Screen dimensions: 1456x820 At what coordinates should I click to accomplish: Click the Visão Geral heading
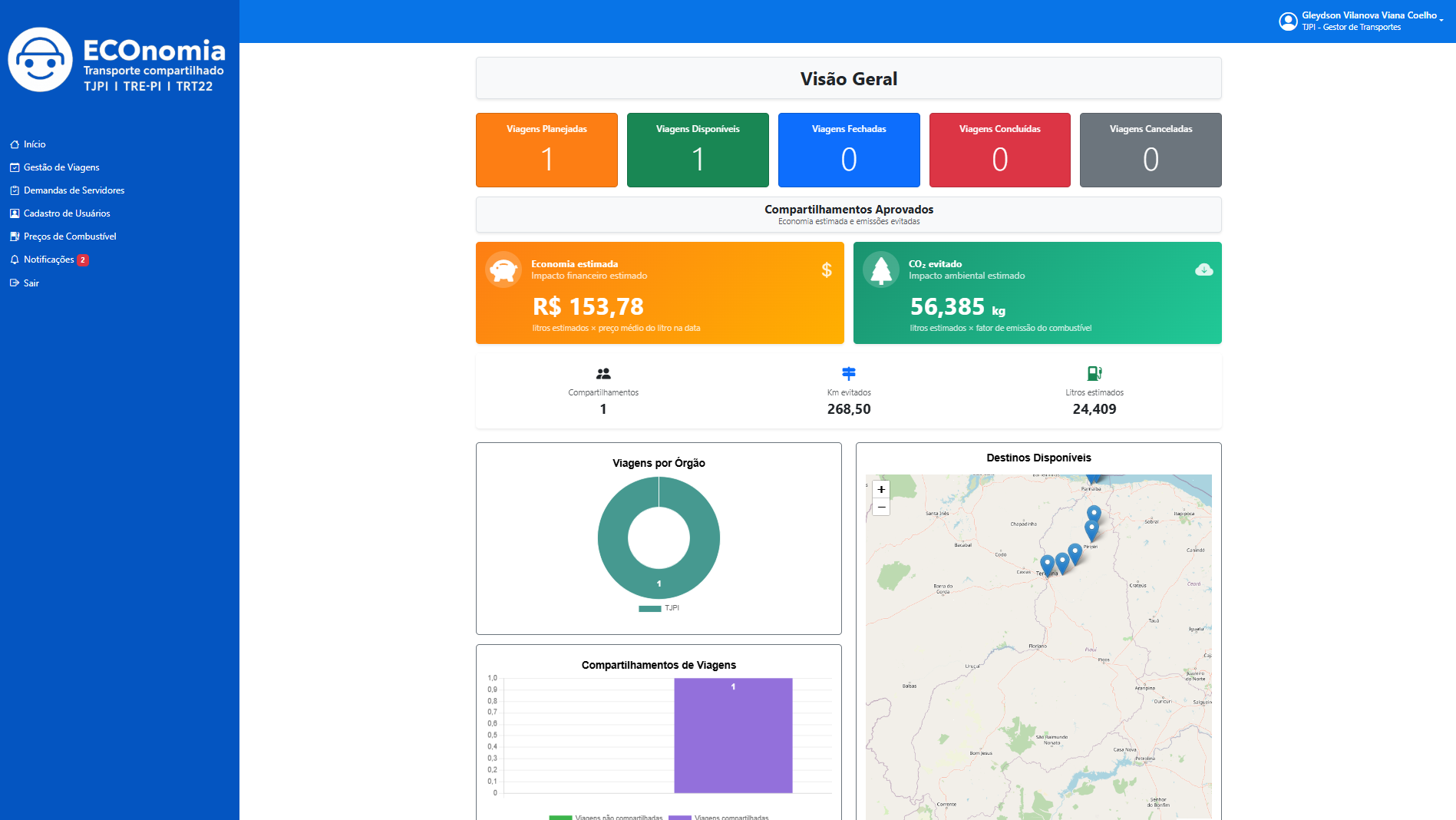click(x=849, y=79)
